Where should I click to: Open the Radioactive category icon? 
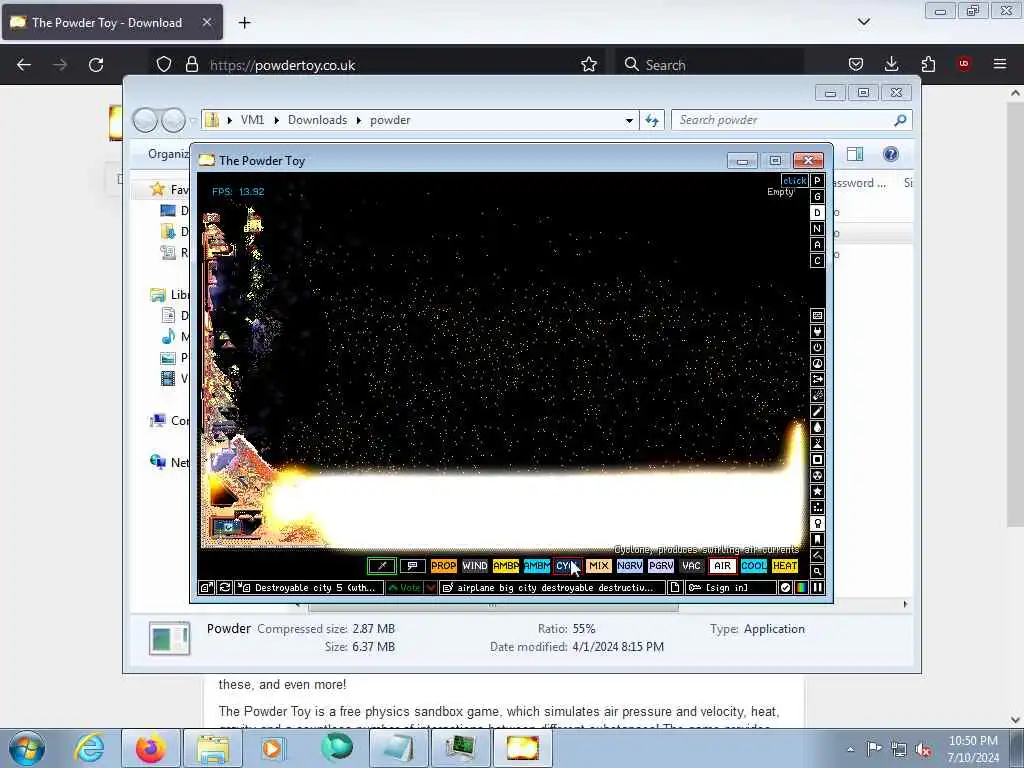[817, 475]
